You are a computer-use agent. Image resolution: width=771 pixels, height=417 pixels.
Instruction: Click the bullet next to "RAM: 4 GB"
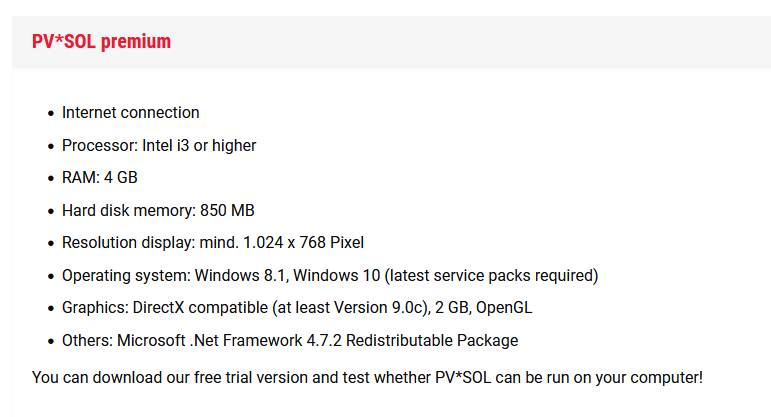coord(51,179)
